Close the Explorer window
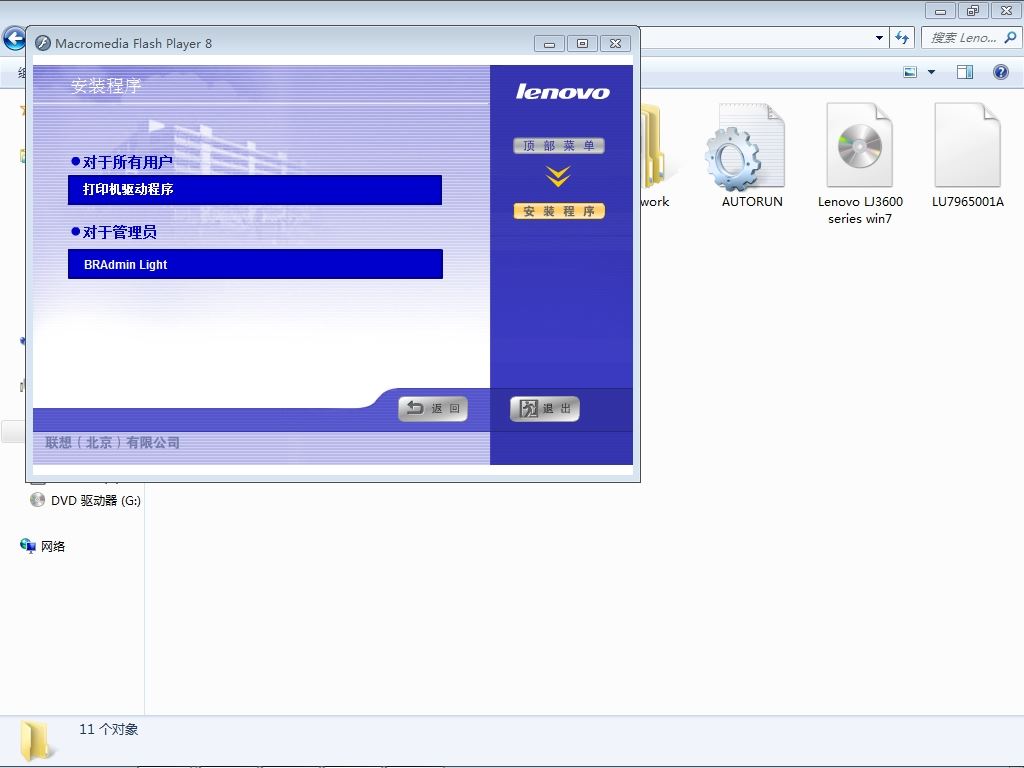The height and width of the screenshot is (768, 1024). (x=1006, y=11)
